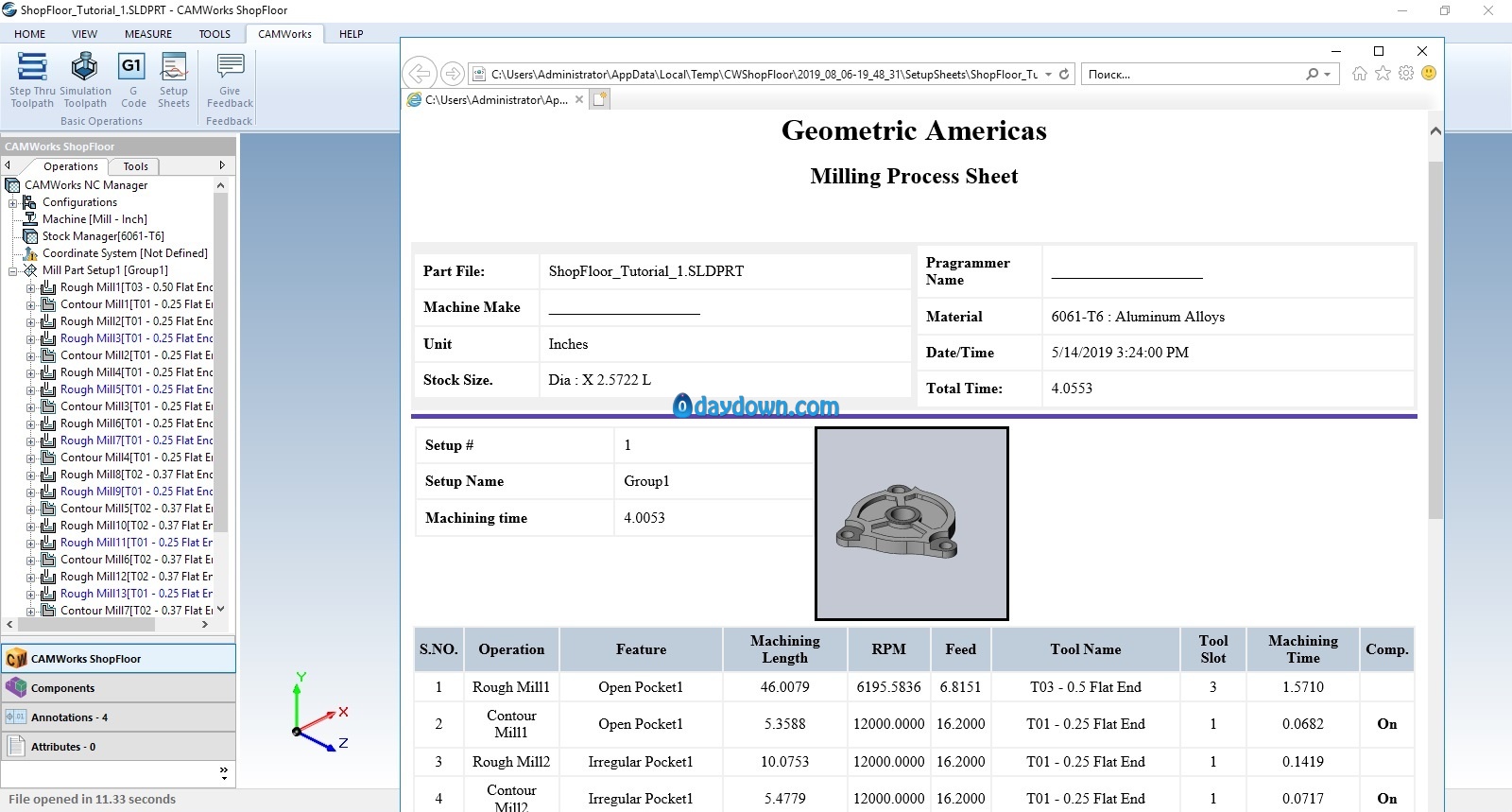Select Coordinate System [Not Defined] node
This screenshot has width=1512, height=812.
[125, 253]
